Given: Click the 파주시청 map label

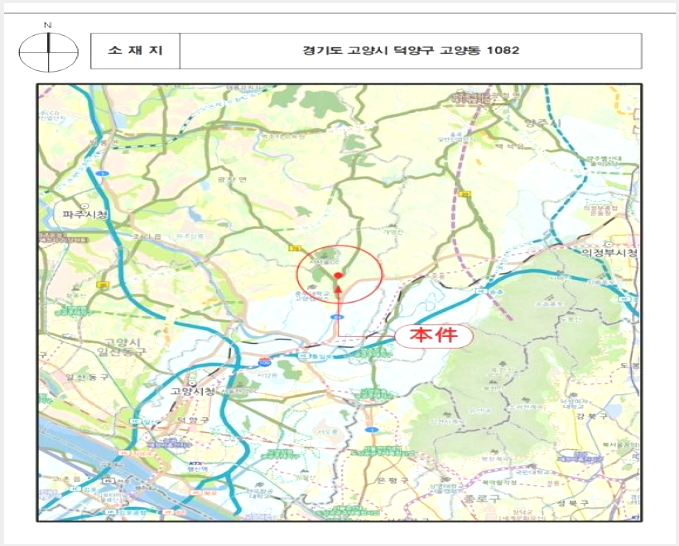Looking at the screenshot, I should pos(86,214).
